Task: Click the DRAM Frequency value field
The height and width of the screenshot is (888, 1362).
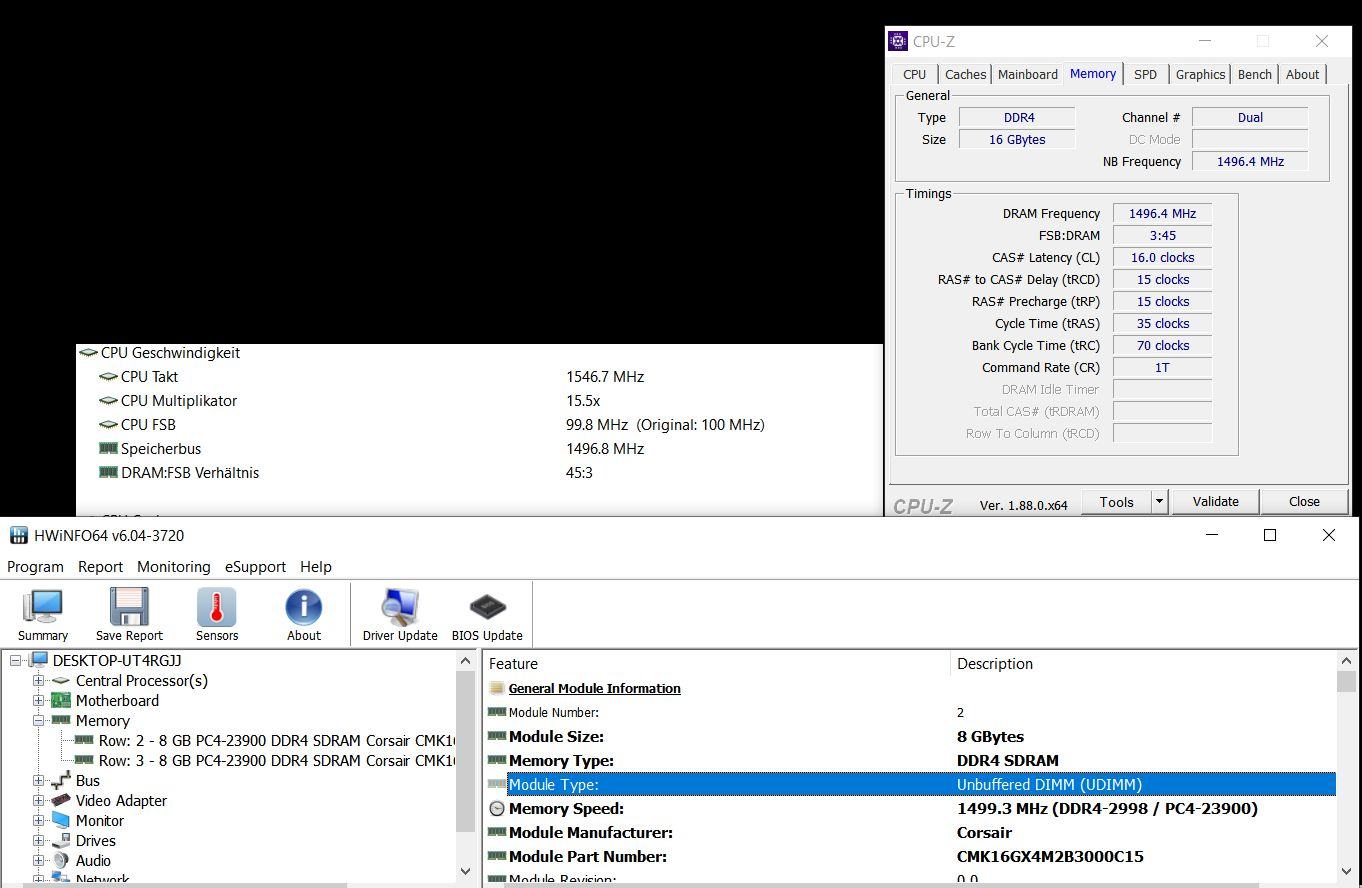Action: coord(1162,213)
